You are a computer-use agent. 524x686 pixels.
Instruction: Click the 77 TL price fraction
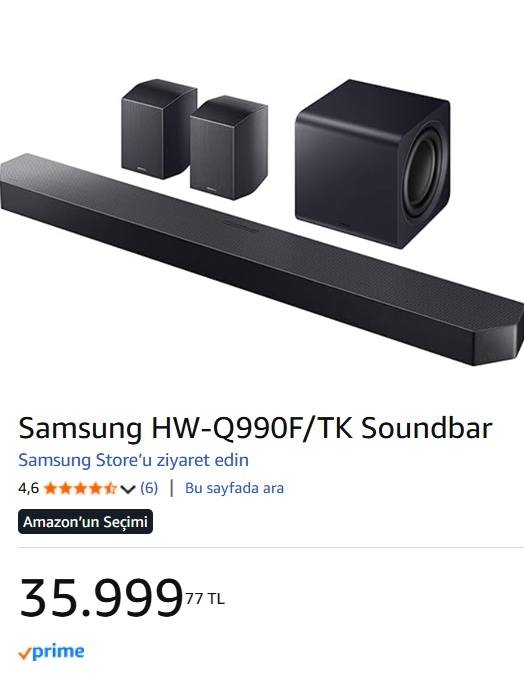point(205,598)
